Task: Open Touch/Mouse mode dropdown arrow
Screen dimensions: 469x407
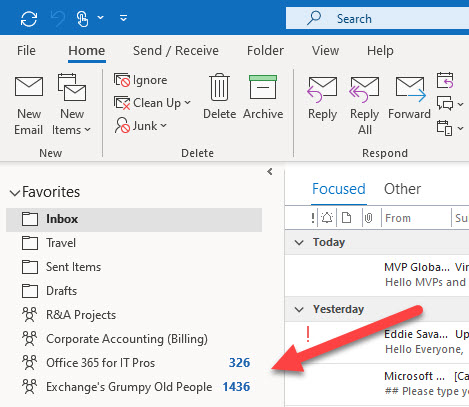Action: pos(100,18)
